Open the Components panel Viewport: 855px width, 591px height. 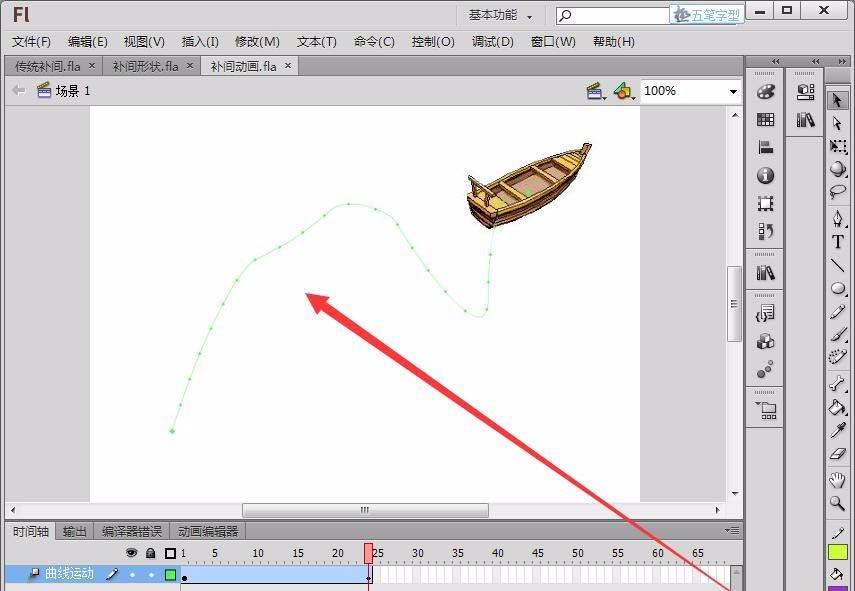click(x=765, y=342)
